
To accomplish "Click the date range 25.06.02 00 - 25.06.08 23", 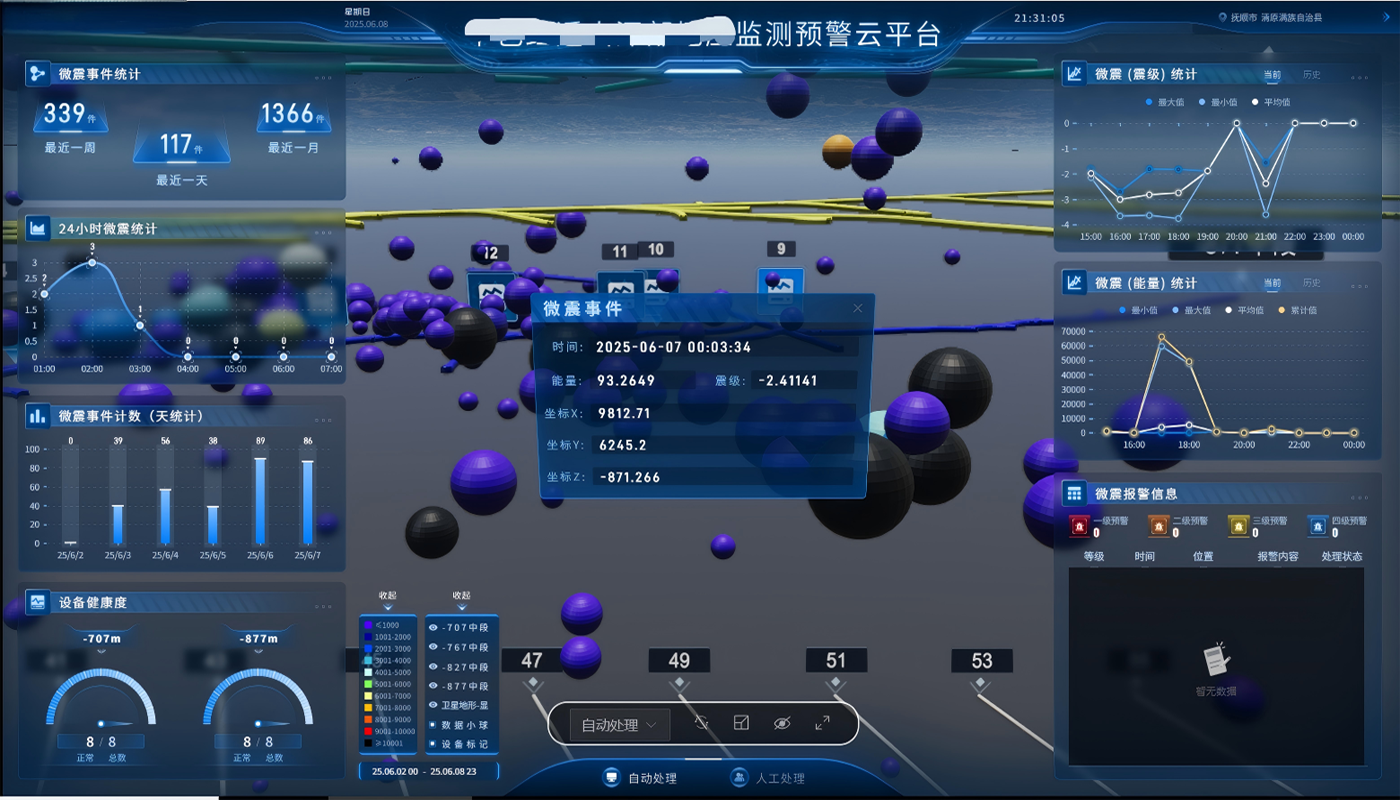I will [428, 771].
